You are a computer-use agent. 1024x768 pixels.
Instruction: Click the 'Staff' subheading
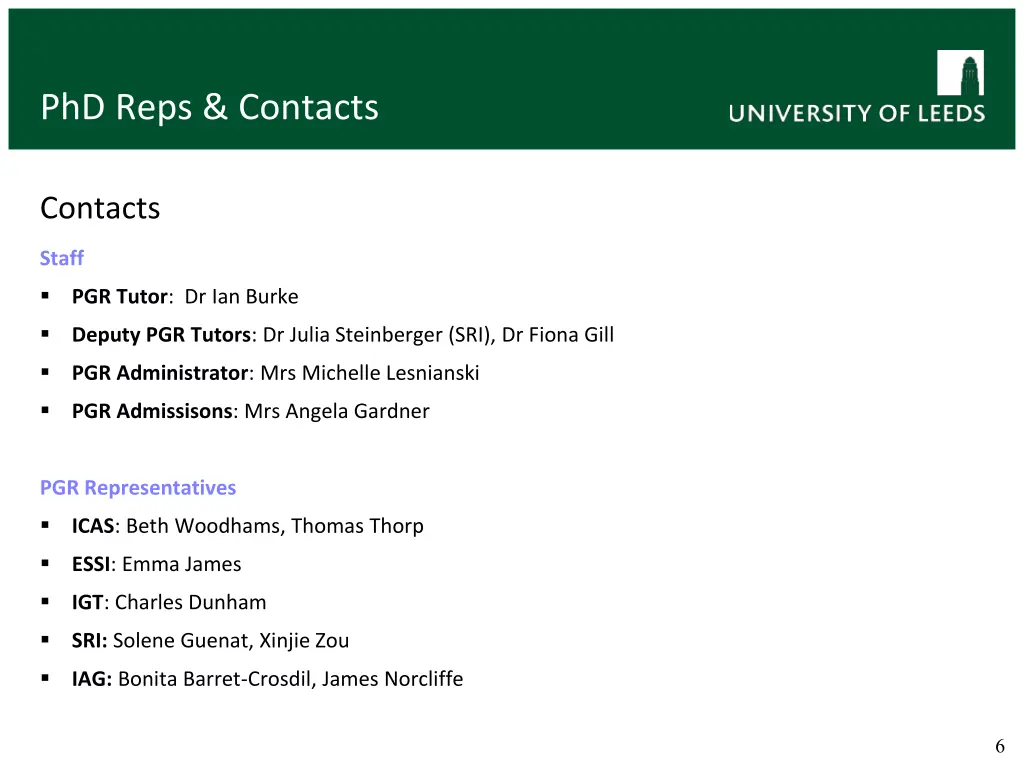[61, 258]
